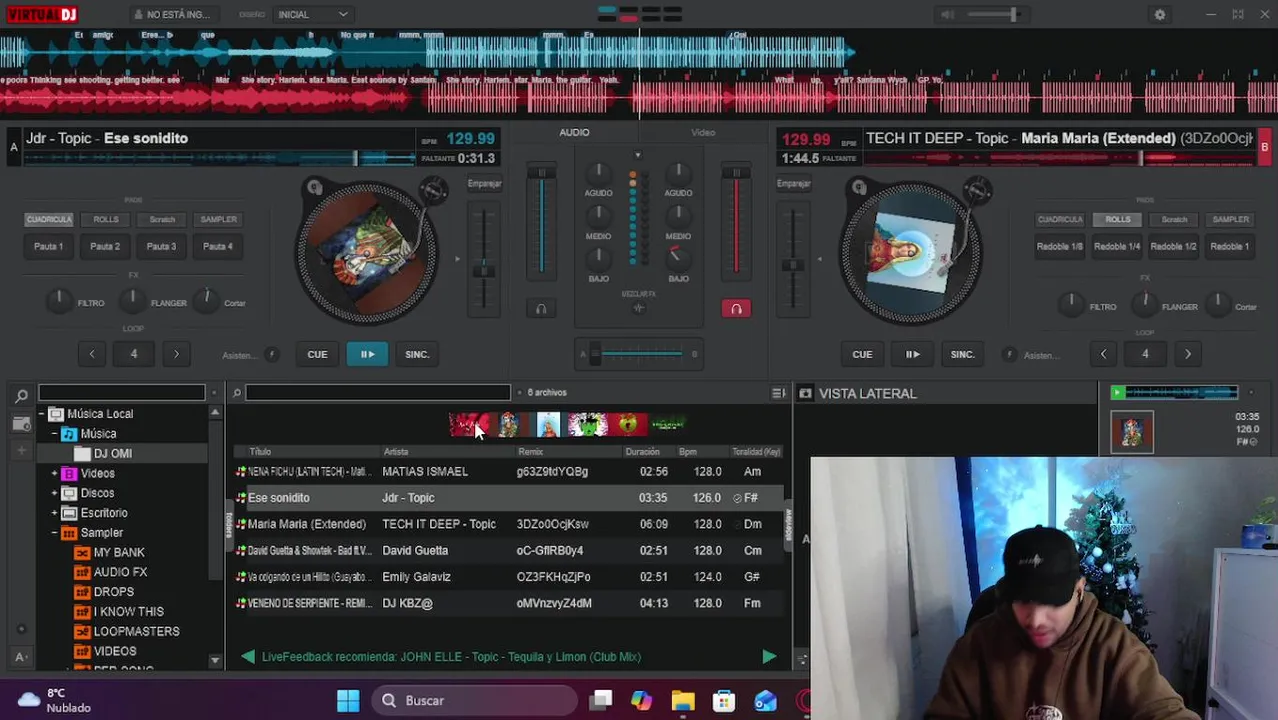
Task: Click the crossfader slider
Action: click(x=640, y=354)
